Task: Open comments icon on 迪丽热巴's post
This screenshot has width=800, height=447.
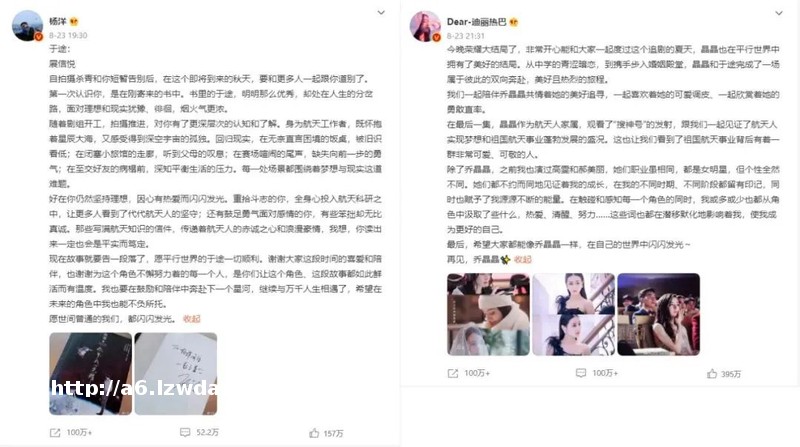Action: 581,373
